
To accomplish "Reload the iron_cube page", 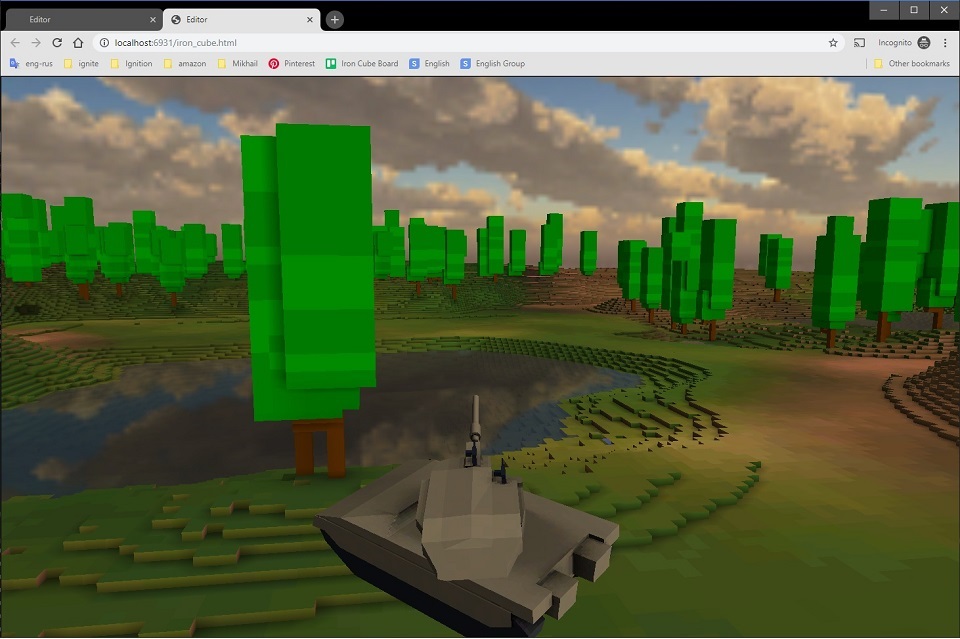I will pyautogui.click(x=57, y=43).
